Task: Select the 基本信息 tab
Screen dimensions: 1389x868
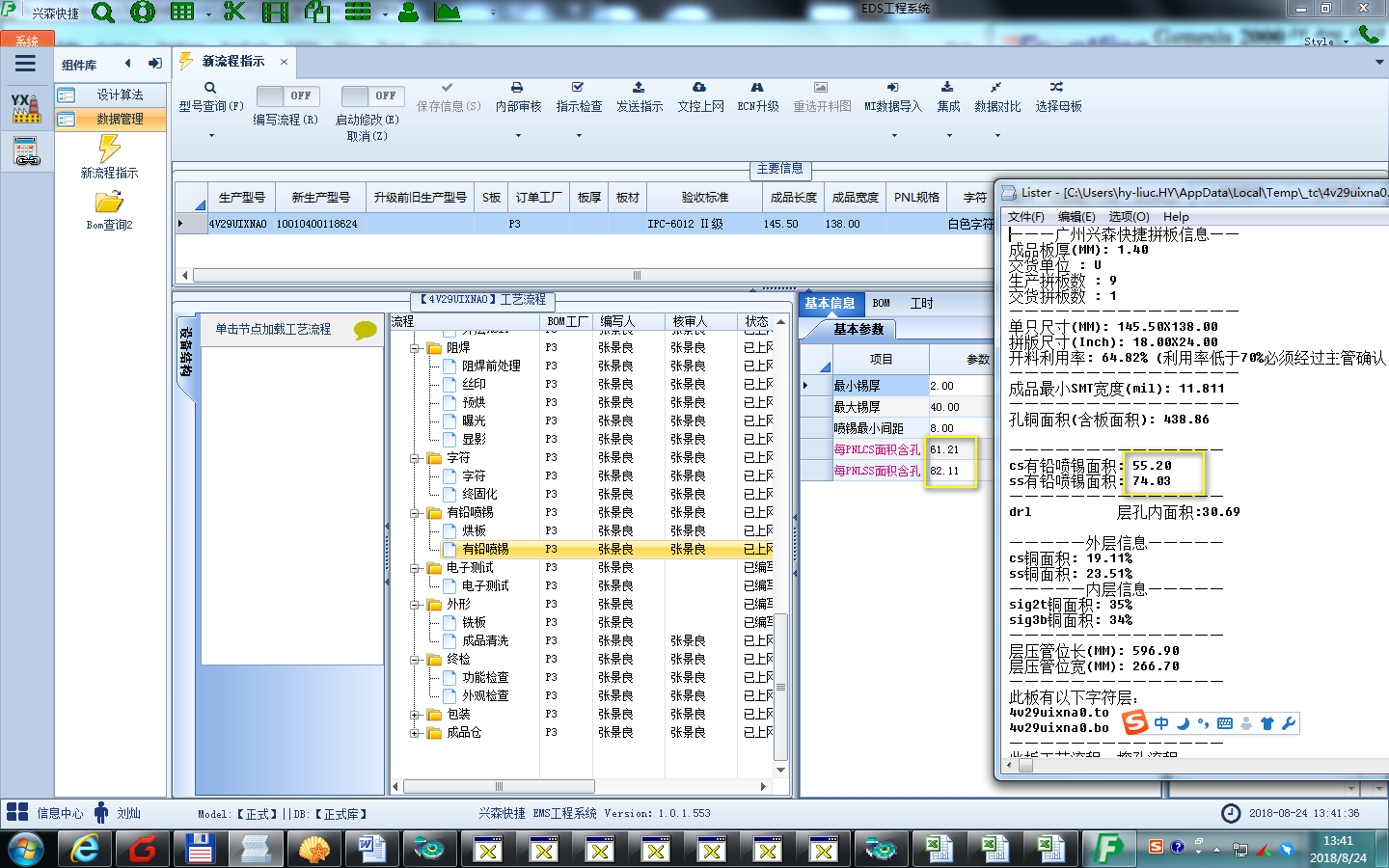Action: point(830,303)
